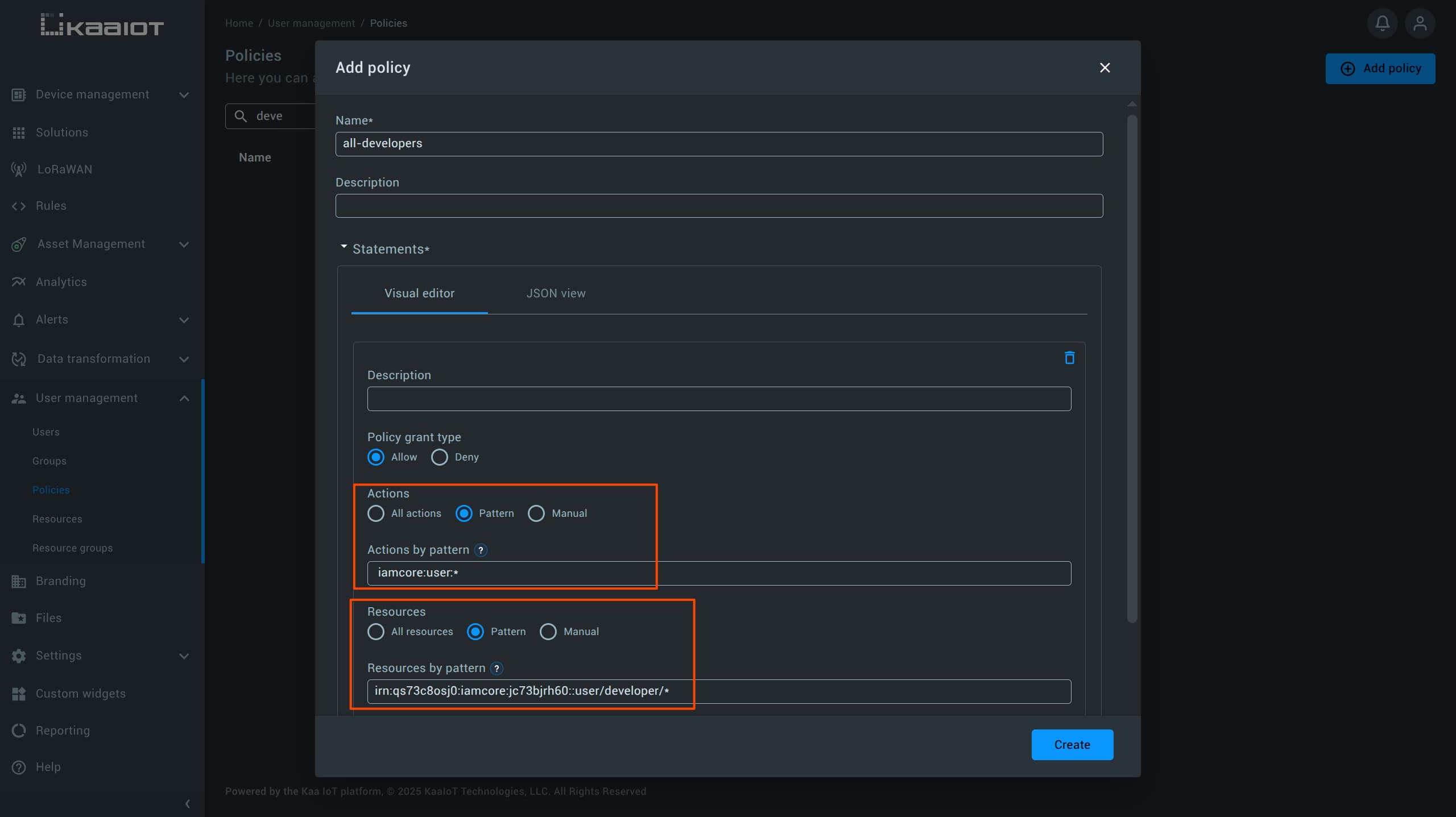The height and width of the screenshot is (817, 1456).
Task: Select the Deny policy grant type
Action: click(x=439, y=457)
